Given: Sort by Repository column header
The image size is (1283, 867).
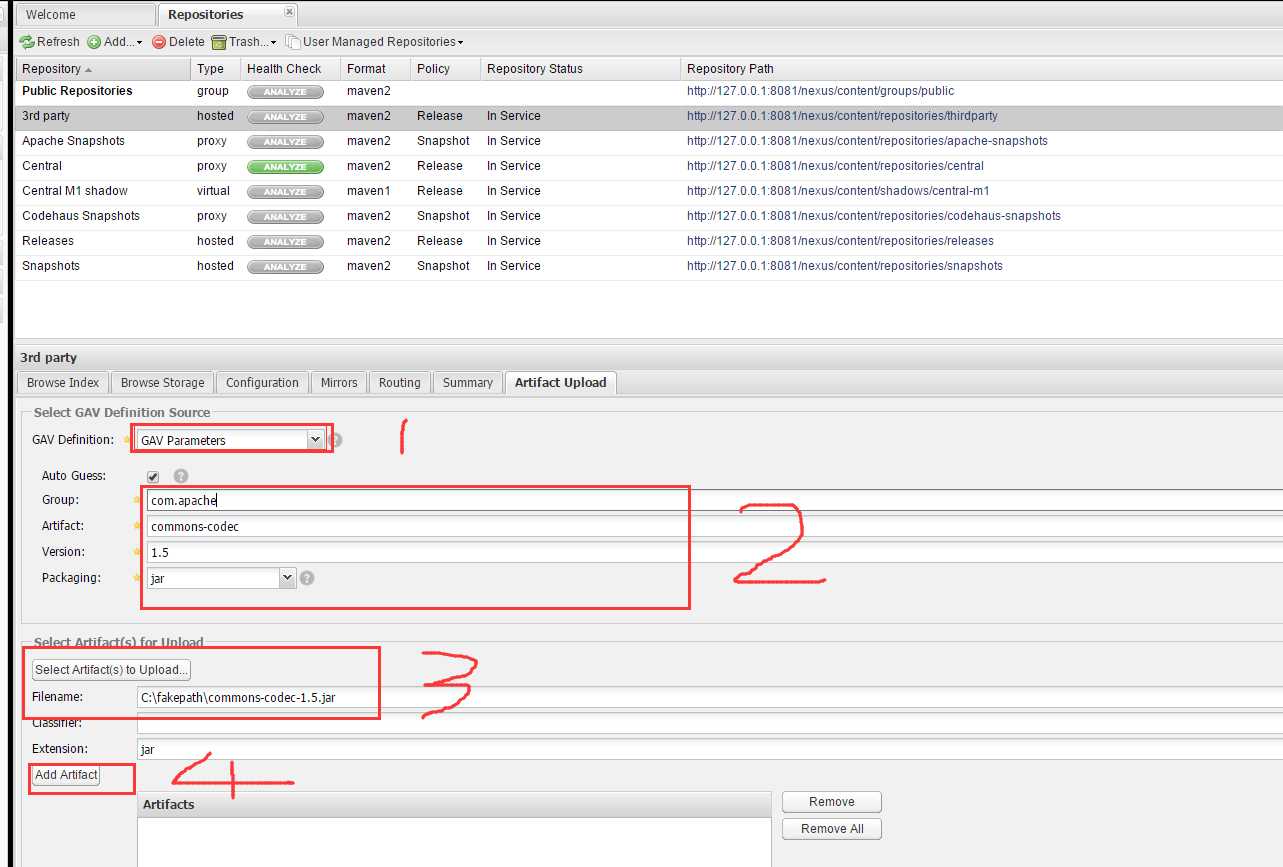Looking at the screenshot, I should pyautogui.click(x=103, y=69).
